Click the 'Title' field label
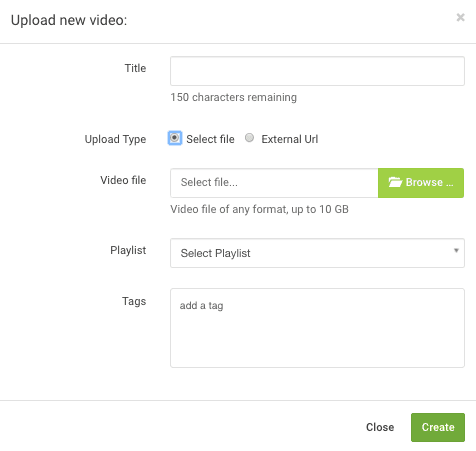 (135, 68)
